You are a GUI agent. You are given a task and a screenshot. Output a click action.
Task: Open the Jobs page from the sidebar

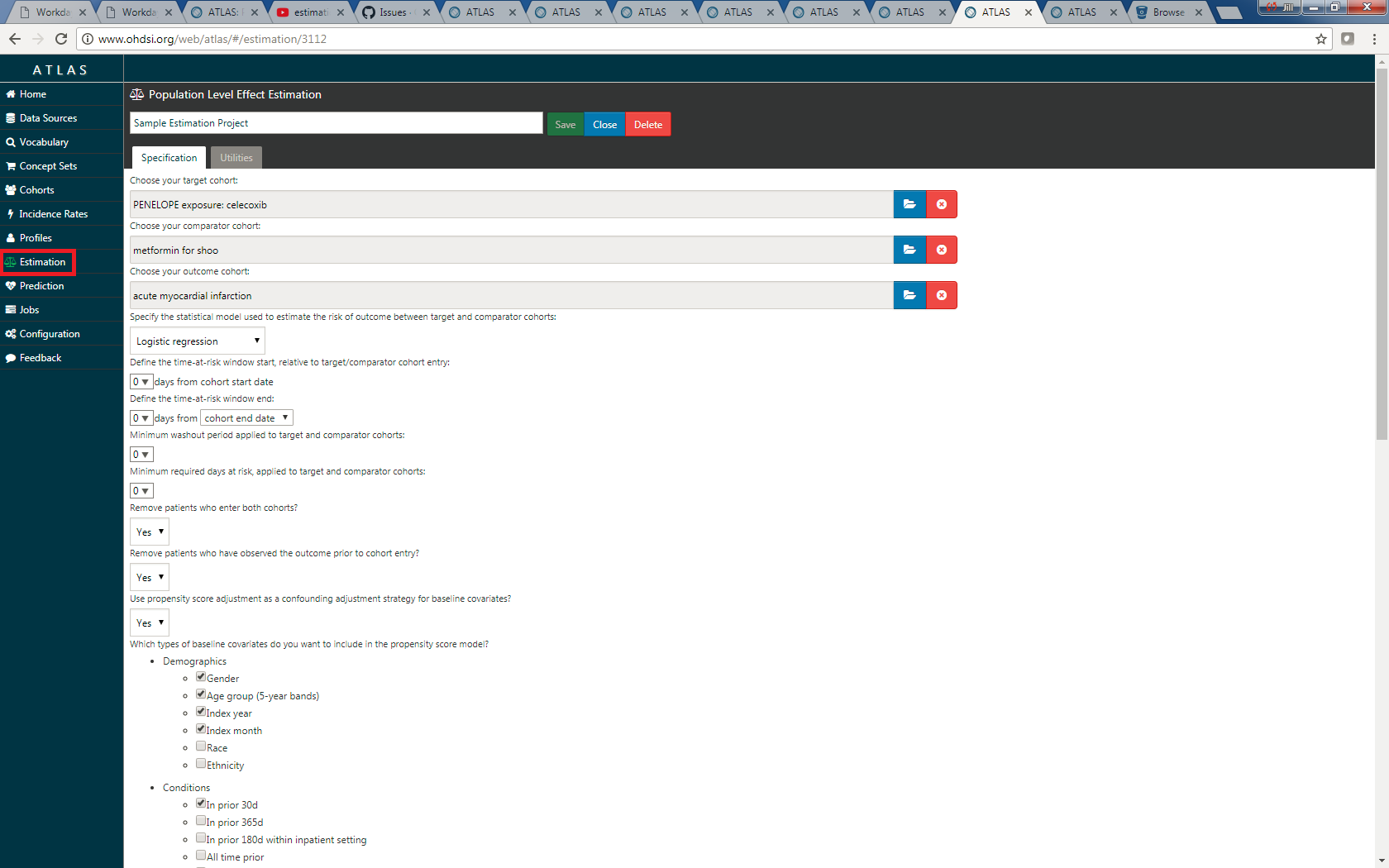click(x=28, y=309)
